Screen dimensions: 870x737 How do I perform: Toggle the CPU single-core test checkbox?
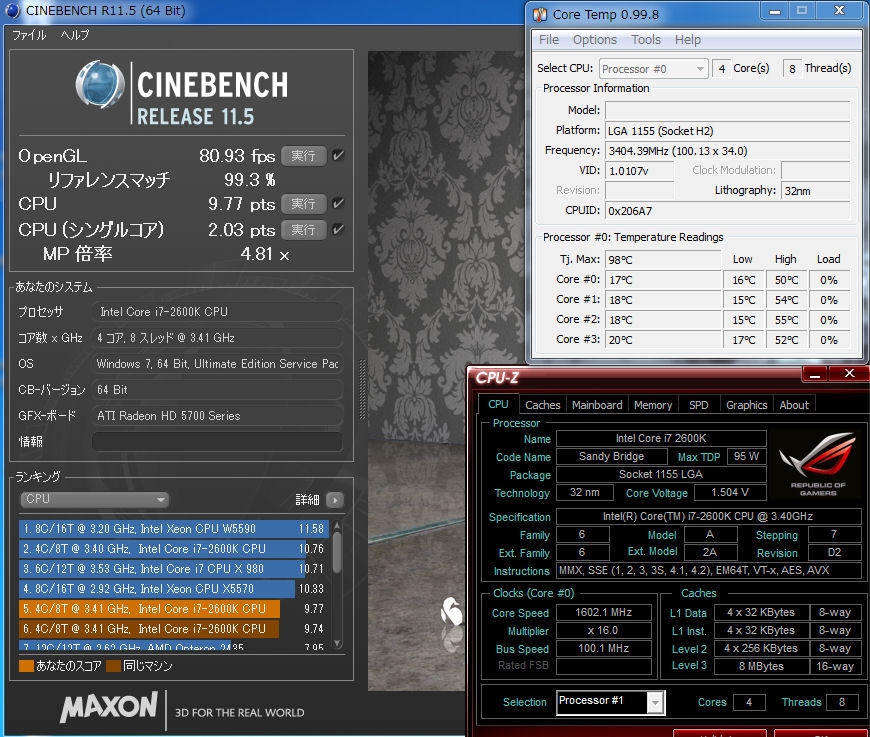tap(337, 229)
